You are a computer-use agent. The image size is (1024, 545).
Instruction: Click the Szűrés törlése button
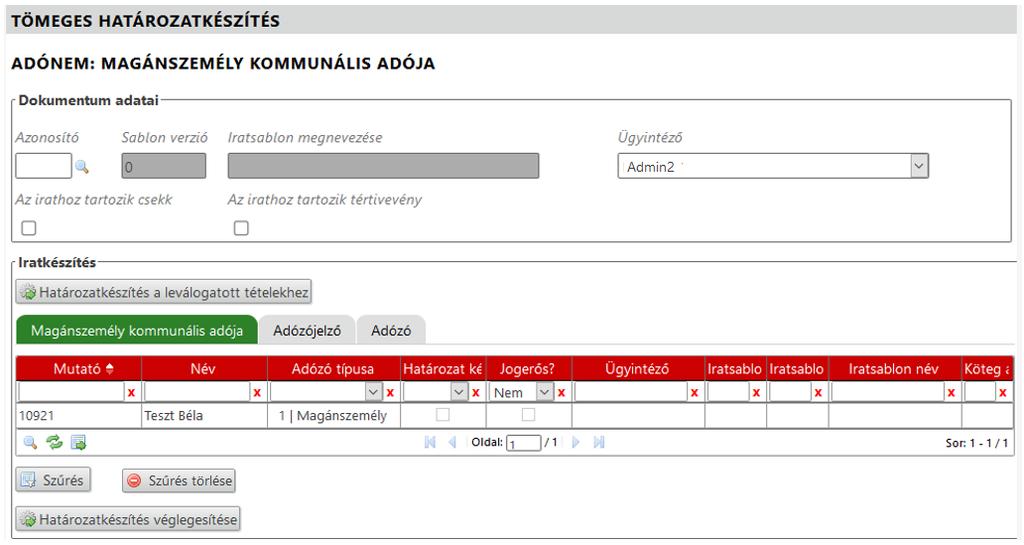point(179,481)
